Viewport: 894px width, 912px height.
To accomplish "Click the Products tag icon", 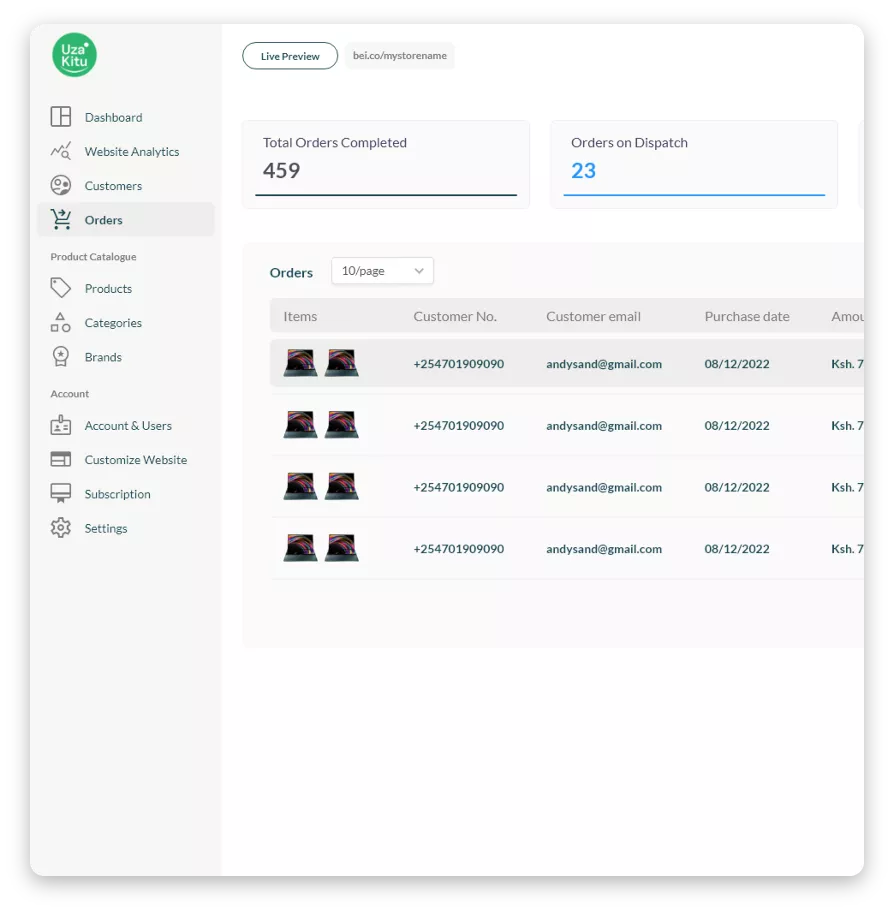I will tap(60, 288).
